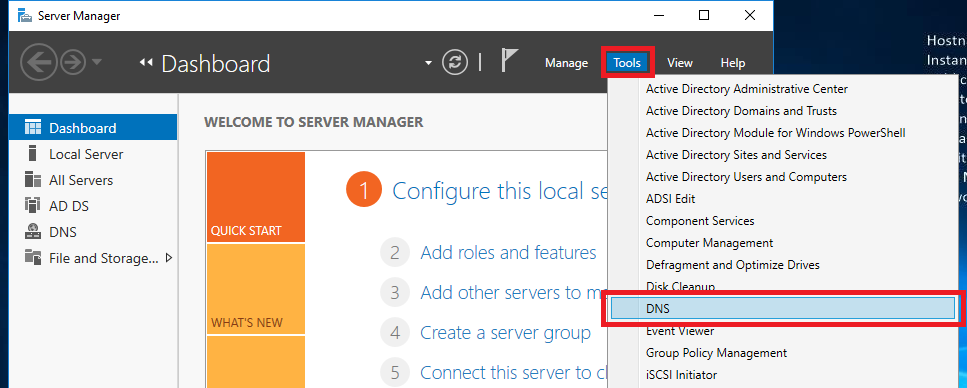Open Group Policy Management entry
Screen dimensions: 967x388
717,353
